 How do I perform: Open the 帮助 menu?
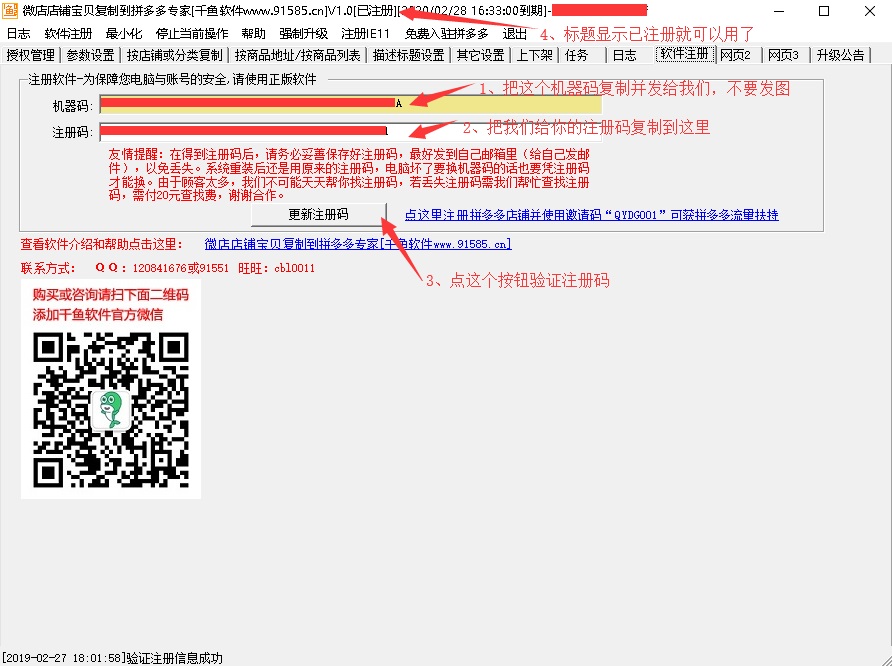[x=254, y=34]
